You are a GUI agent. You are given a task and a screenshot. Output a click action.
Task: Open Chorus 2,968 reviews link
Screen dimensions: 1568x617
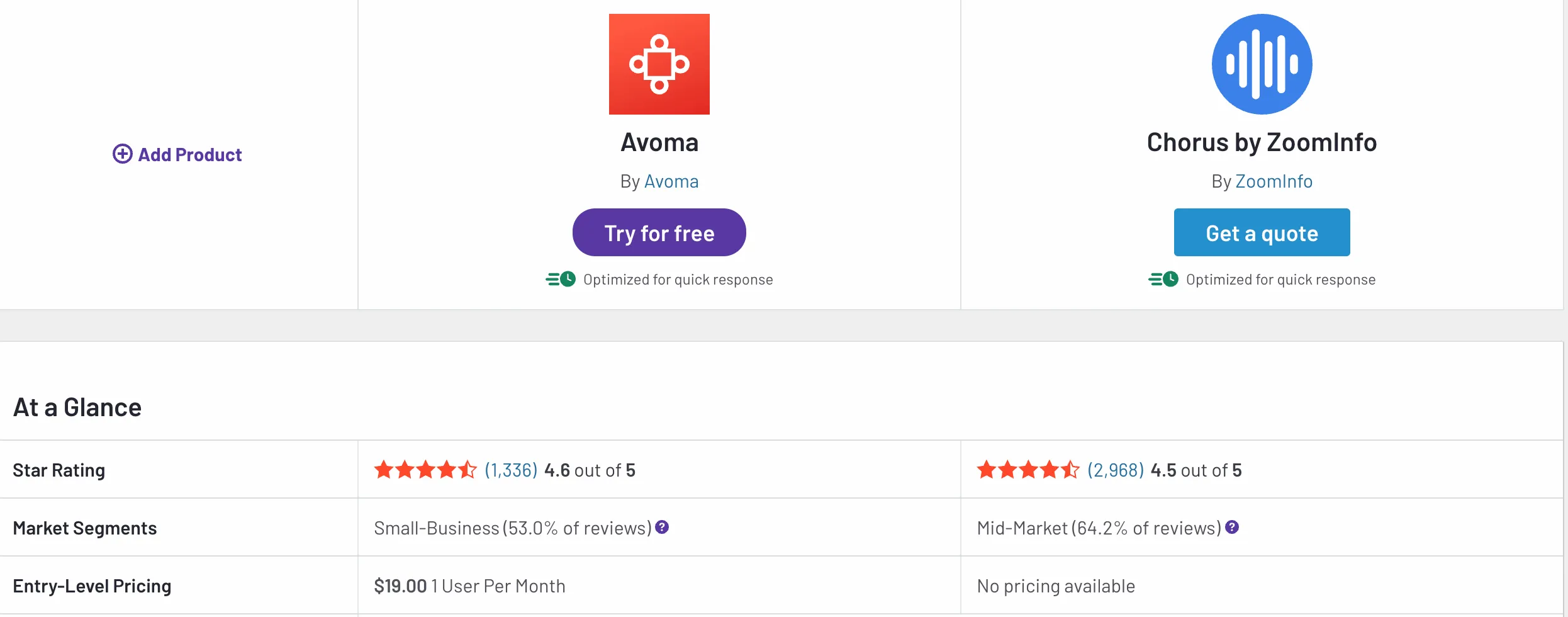1116,470
